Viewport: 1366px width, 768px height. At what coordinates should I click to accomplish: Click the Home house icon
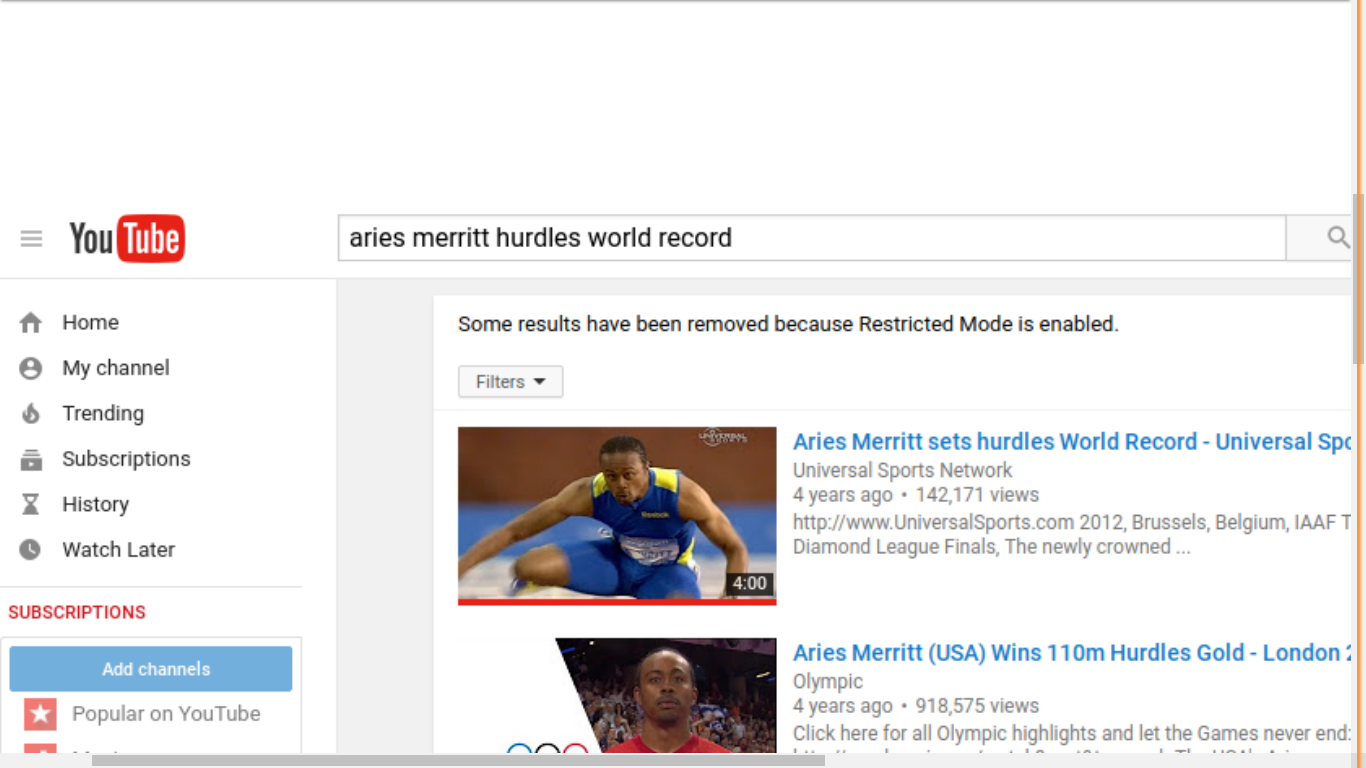[x=31, y=323]
